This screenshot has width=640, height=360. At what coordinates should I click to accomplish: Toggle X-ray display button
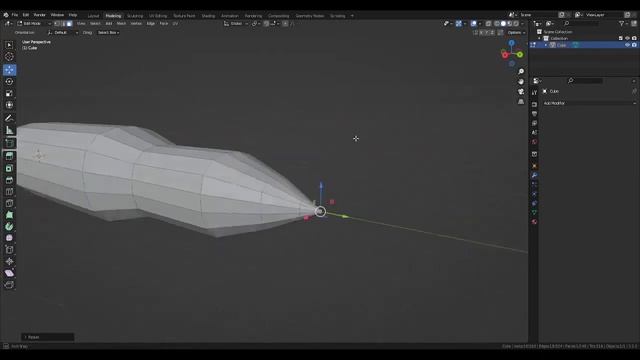point(488,24)
